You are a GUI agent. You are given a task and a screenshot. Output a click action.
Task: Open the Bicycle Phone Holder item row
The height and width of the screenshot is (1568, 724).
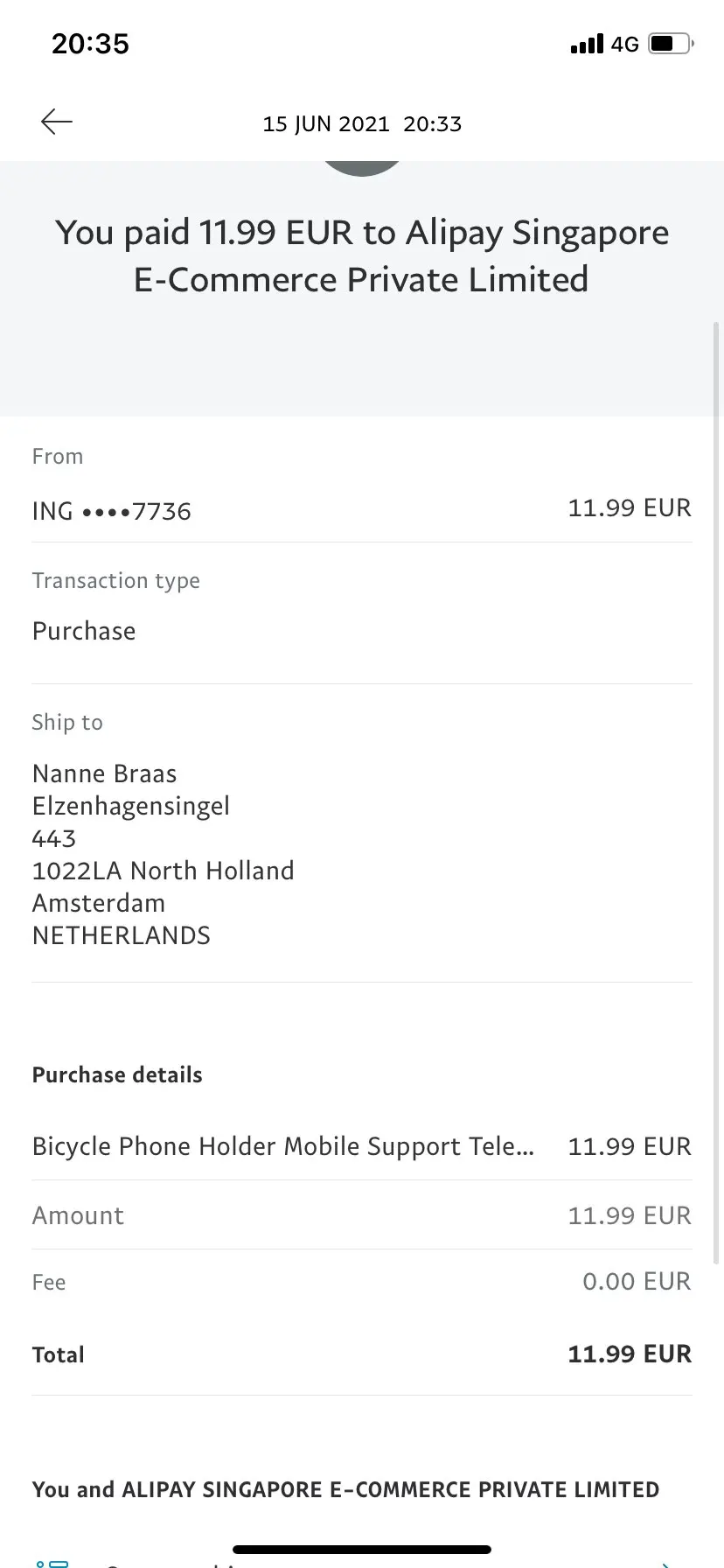click(282, 1146)
